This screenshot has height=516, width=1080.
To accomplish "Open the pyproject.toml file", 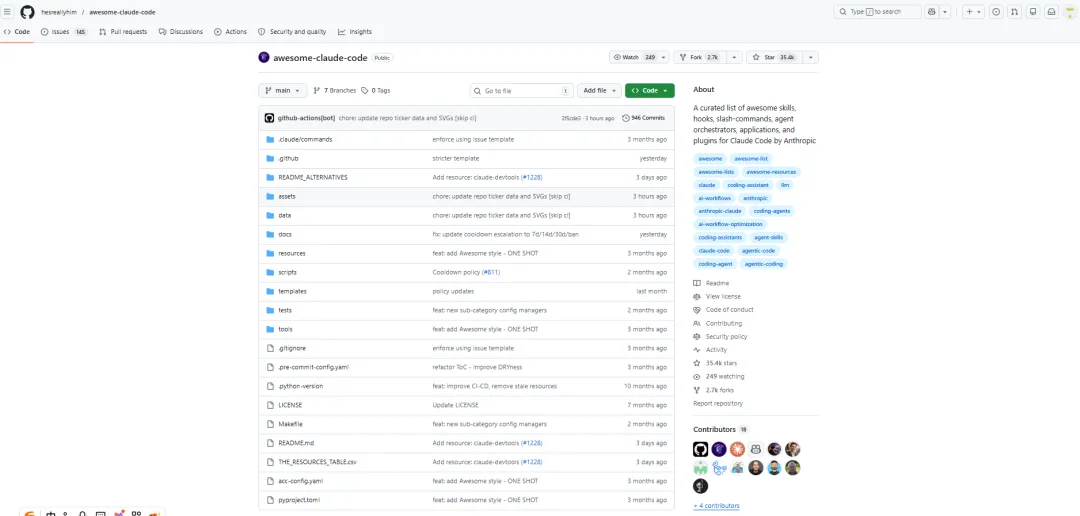I will coord(299,499).
